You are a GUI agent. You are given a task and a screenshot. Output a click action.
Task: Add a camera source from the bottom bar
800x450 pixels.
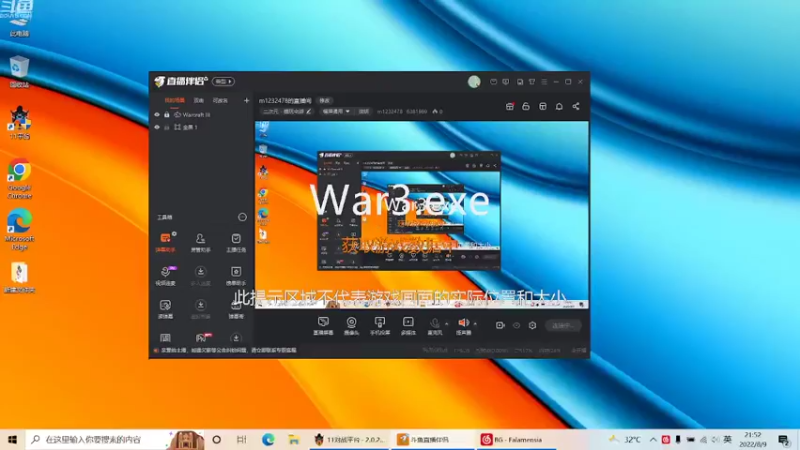351,326
